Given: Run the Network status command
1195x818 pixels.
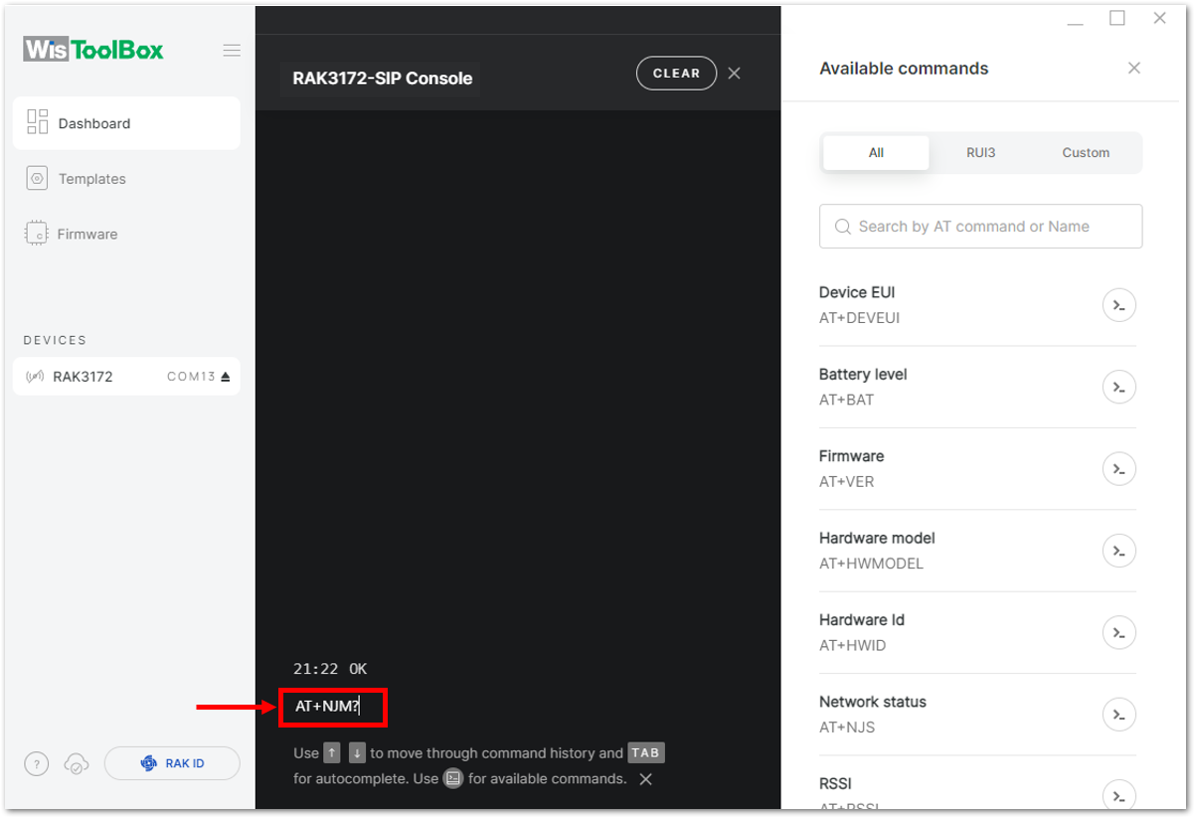Looking at the screenshot, I should pos(1119,714).
